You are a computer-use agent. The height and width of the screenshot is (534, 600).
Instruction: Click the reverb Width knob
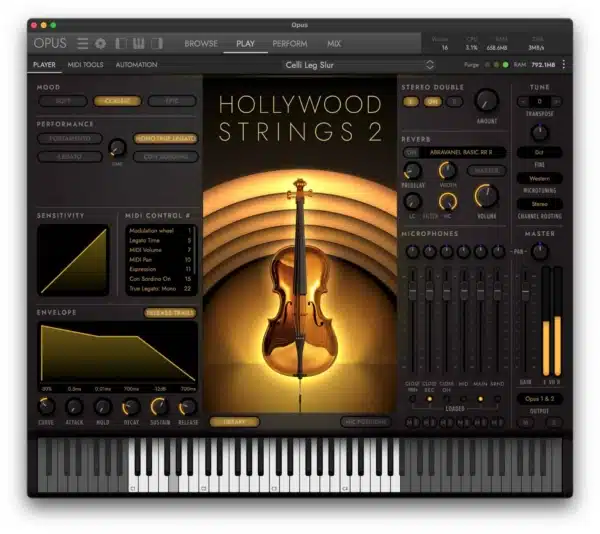pos(447,171)
